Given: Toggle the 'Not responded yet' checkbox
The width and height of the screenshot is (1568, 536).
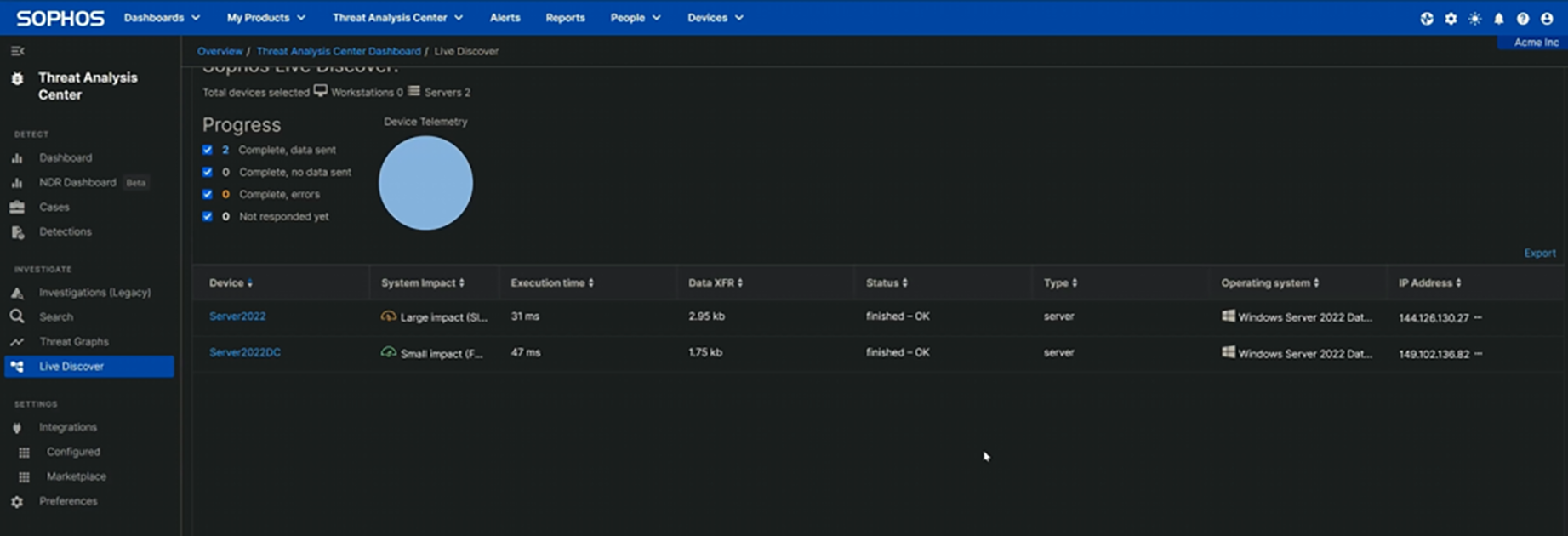Looking at the screenshot, I should [208, 216].
